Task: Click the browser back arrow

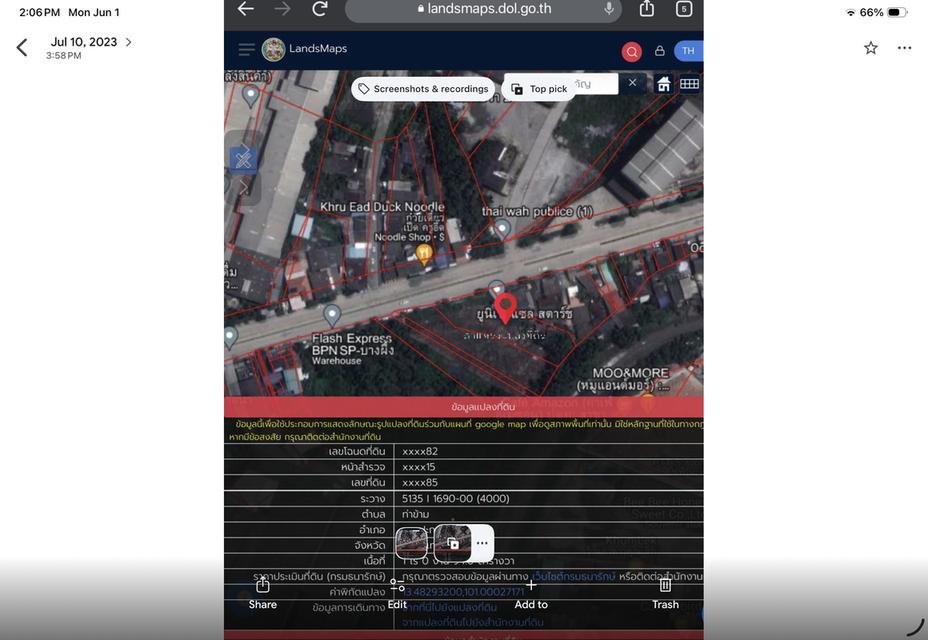Action: tap(246, 8)
